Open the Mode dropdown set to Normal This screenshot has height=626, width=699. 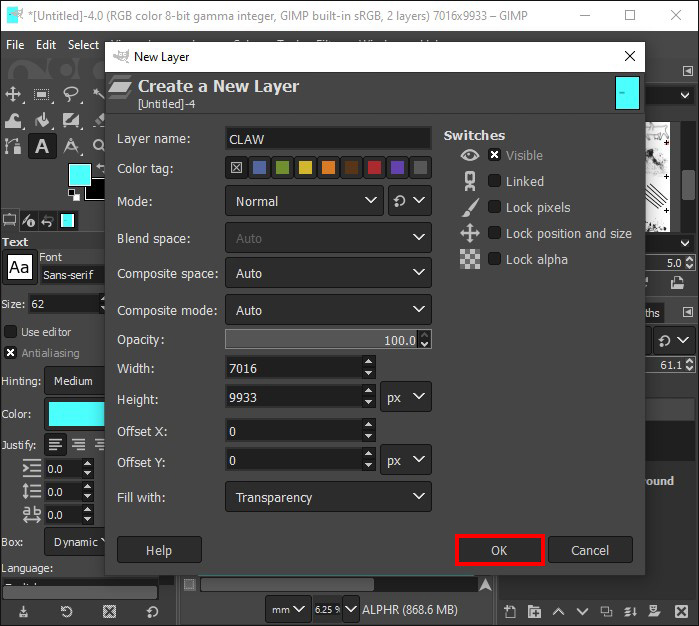click(x=304, y=201)
